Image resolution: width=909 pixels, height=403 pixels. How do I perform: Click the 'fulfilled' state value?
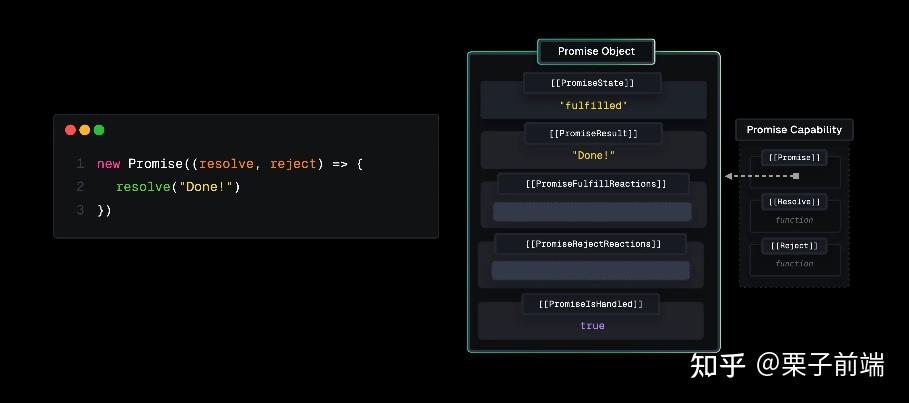click(592, 105)
